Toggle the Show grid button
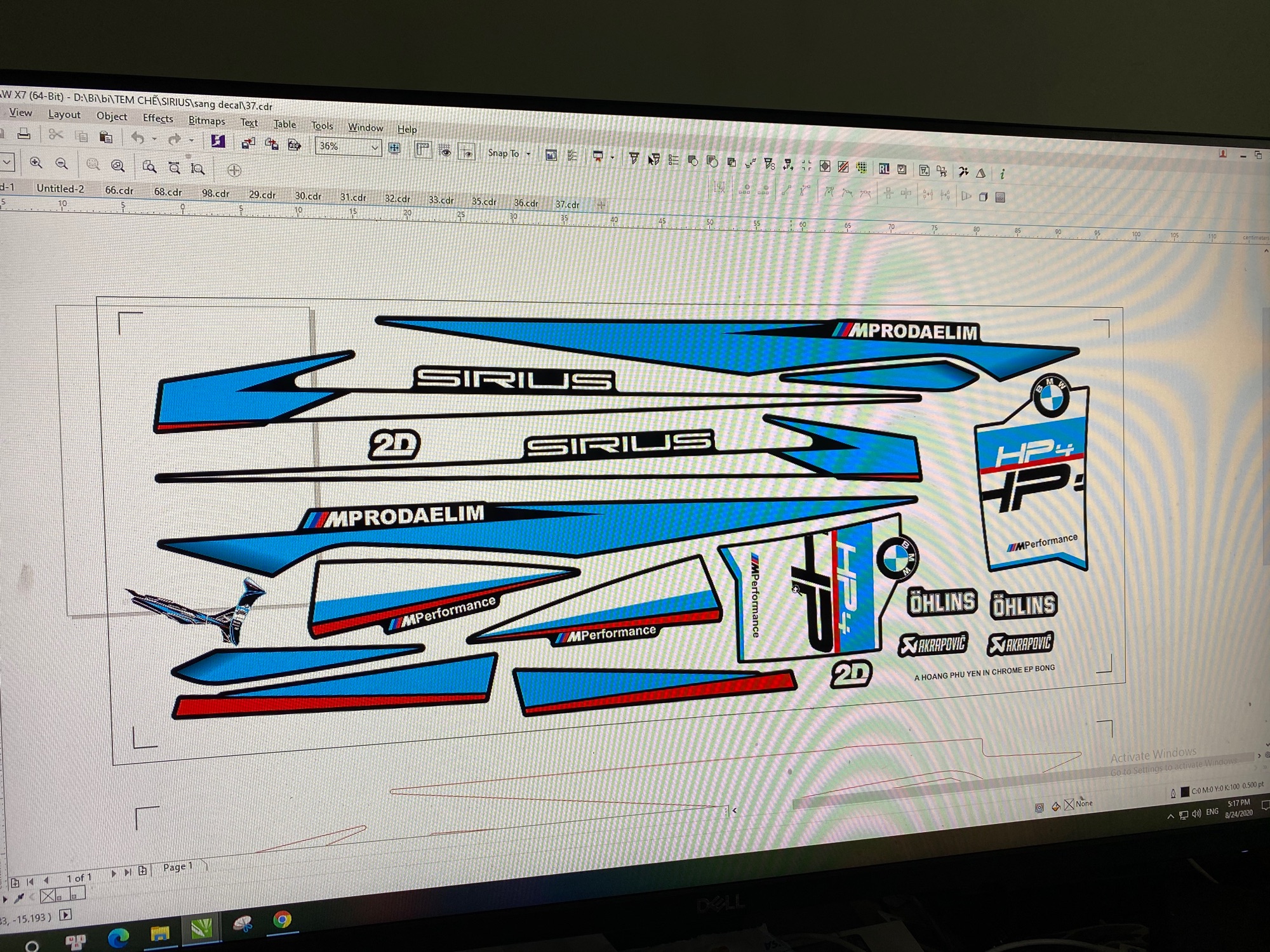 (x=445, y=151)
